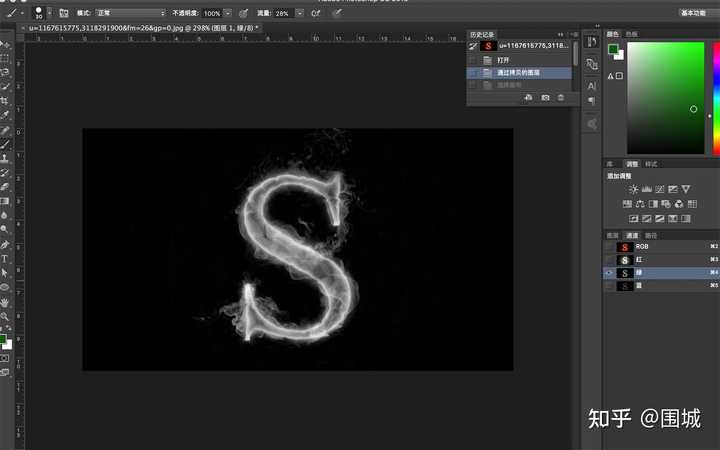This screenshot has width=720, height=450.
Task: Toggle the brush panel icon in options bar
Action: (64, 13)
